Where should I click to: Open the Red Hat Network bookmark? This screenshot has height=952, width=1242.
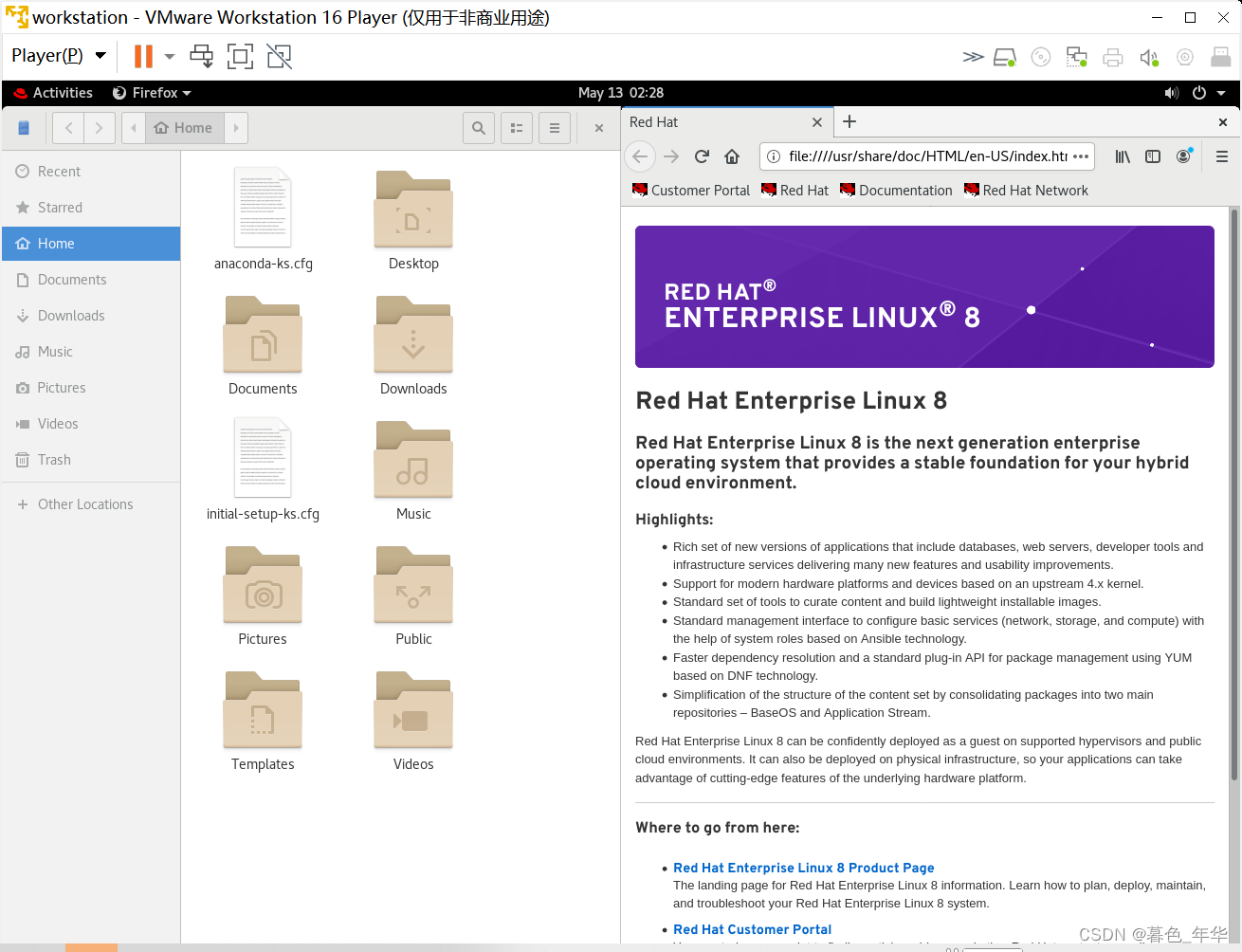coord(1026,191)
